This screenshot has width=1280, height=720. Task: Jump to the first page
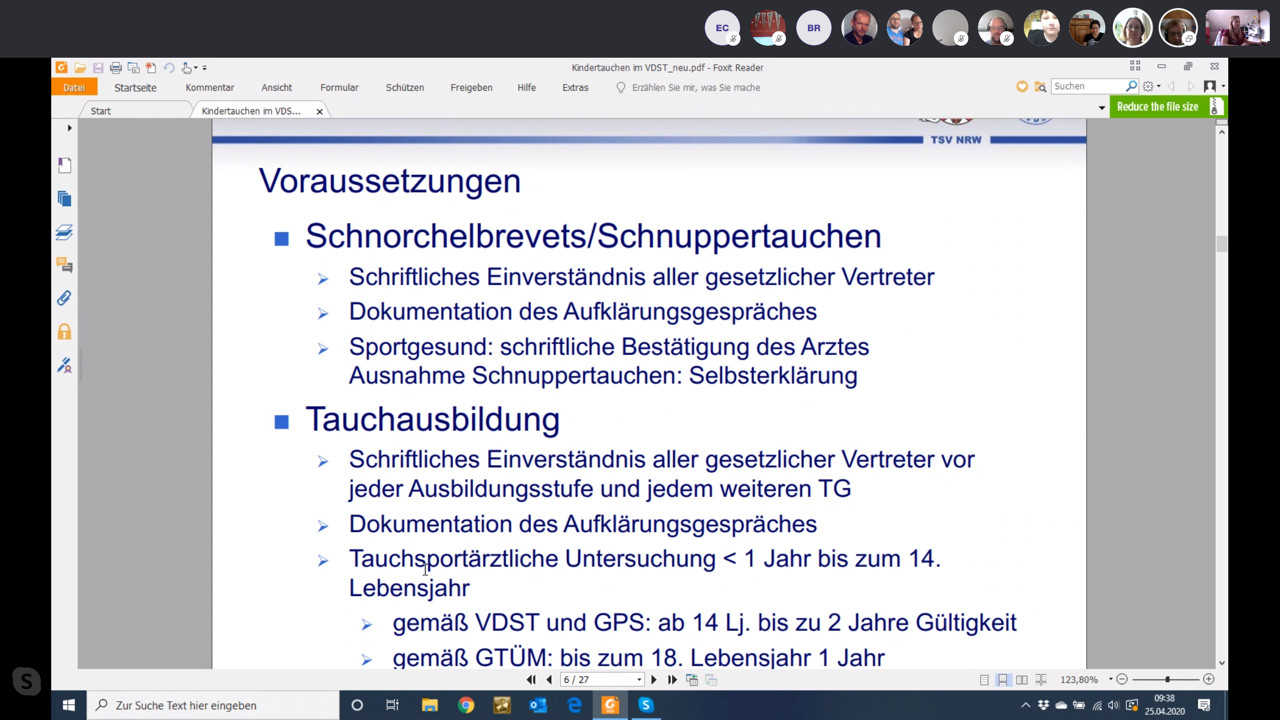[x=531, y=680]
